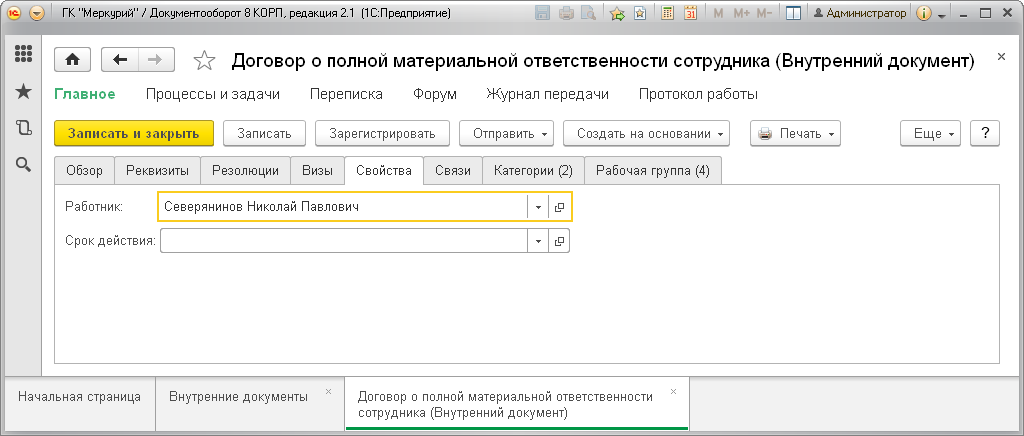1024x436 pixels.
Task: Open the Работник value with open icon
Action: 559,208
